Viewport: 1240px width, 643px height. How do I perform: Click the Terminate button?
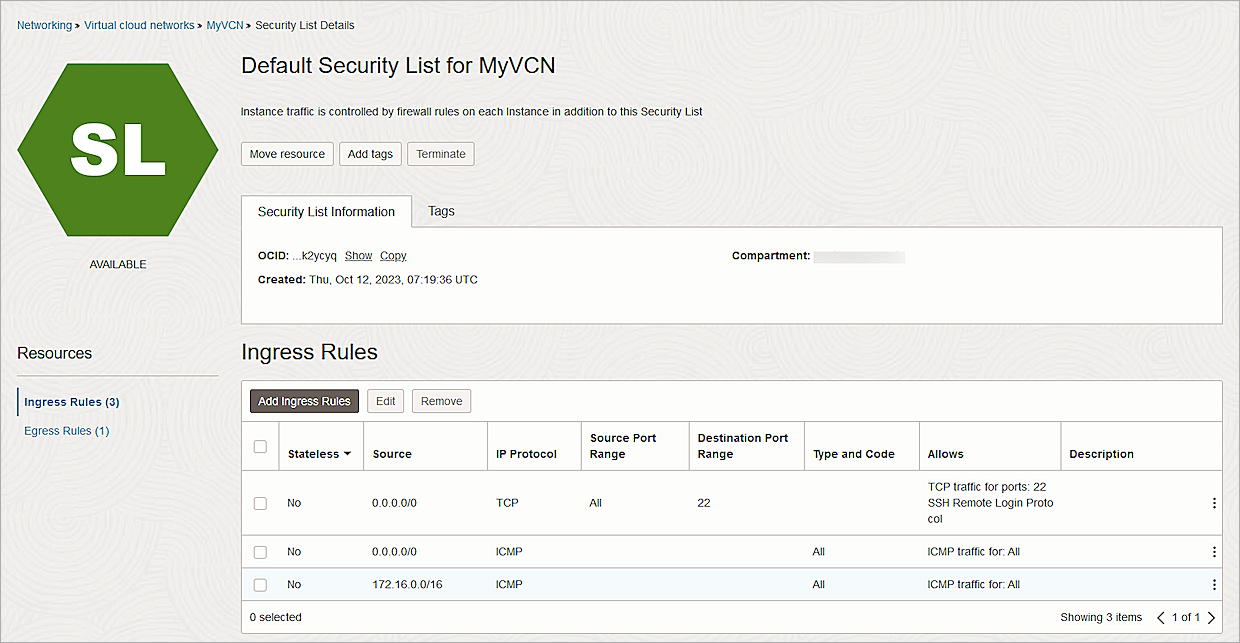[440, 154]
